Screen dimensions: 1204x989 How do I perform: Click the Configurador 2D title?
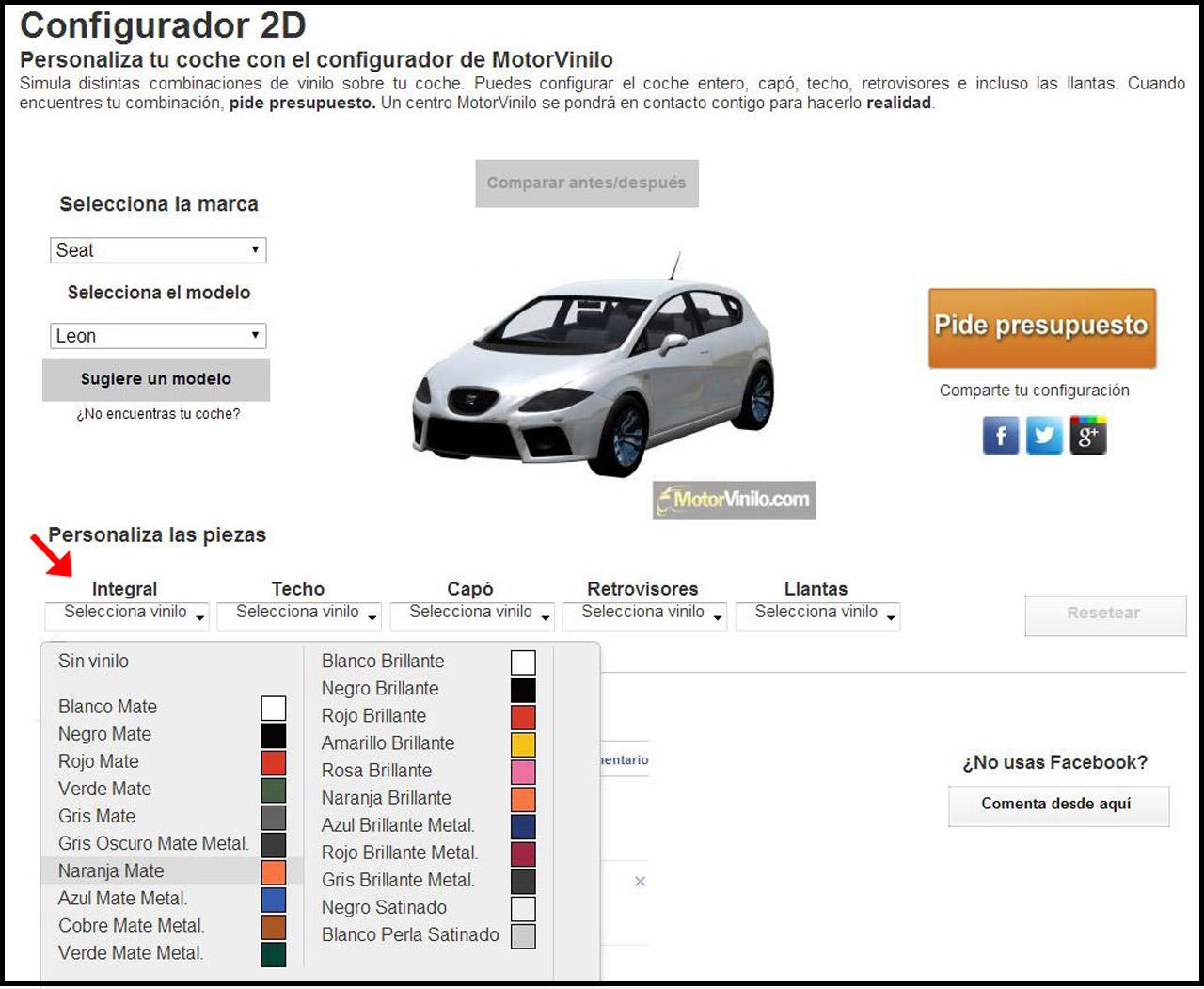pyautogui.click(x=163, y=25)
